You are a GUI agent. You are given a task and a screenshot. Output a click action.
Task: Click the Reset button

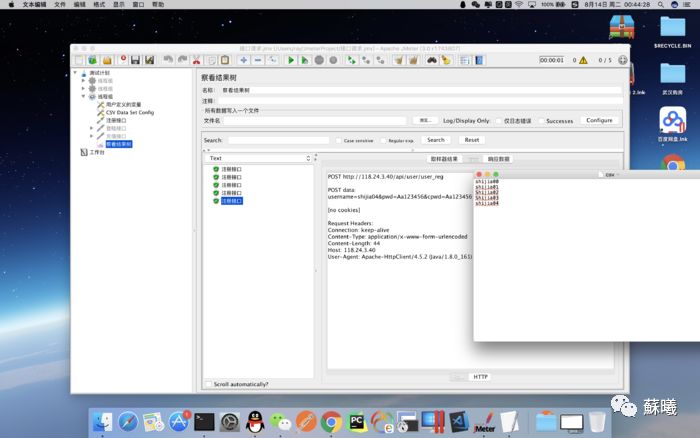coord(471,140)
